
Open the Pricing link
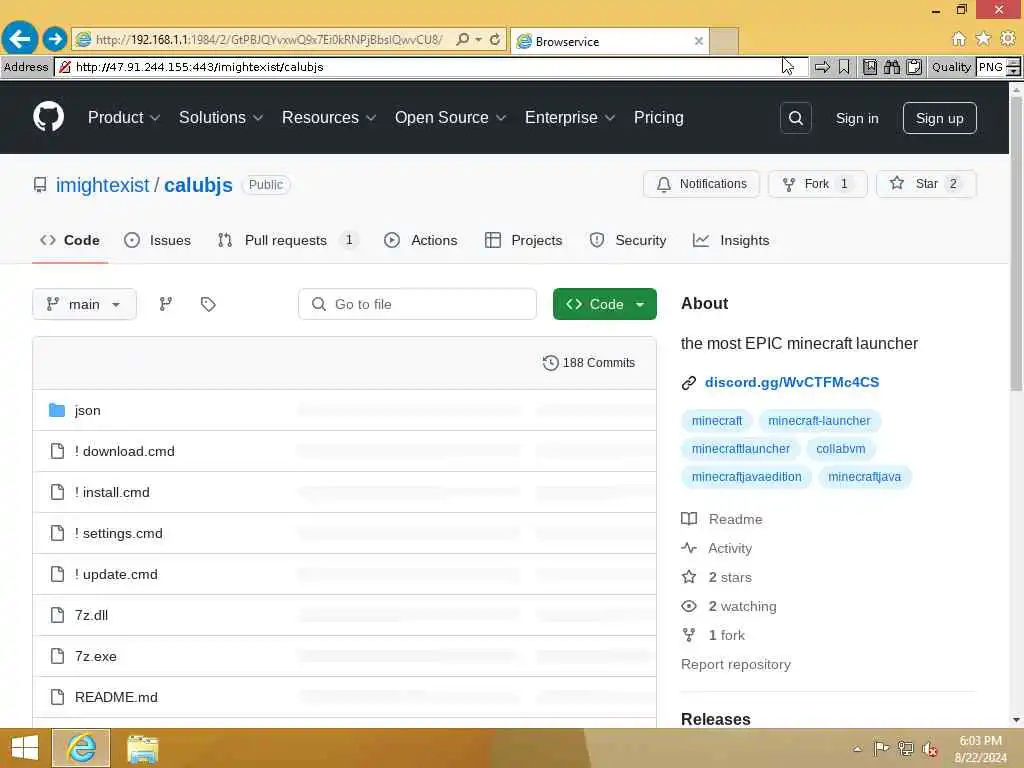(658, 118)
